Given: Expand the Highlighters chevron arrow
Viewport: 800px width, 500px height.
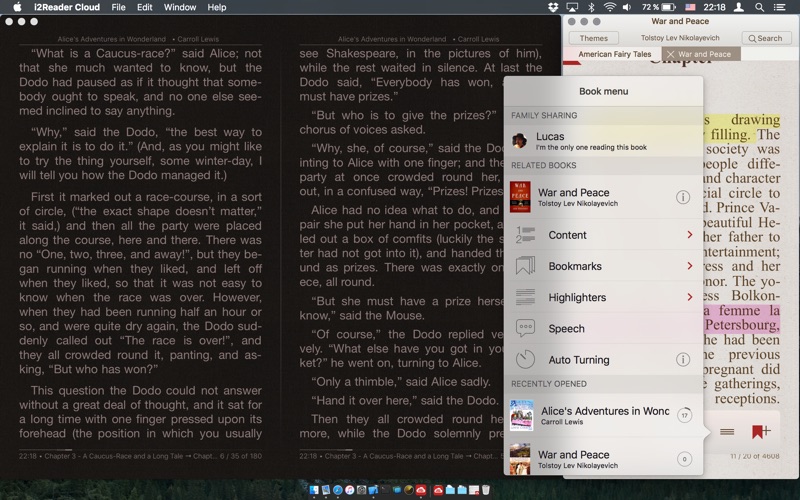Looking at the screenshot, I should click(689, 297).
